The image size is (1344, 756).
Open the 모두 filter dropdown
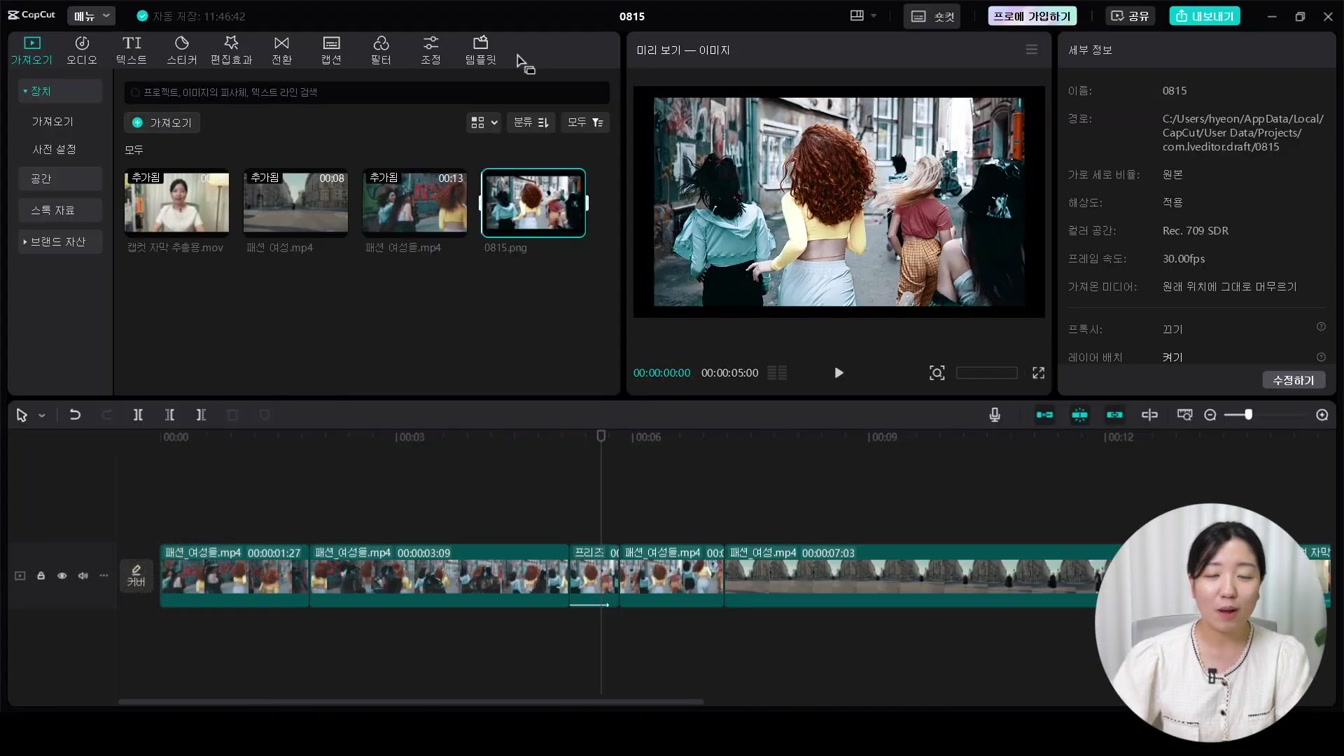pos(585,122)
